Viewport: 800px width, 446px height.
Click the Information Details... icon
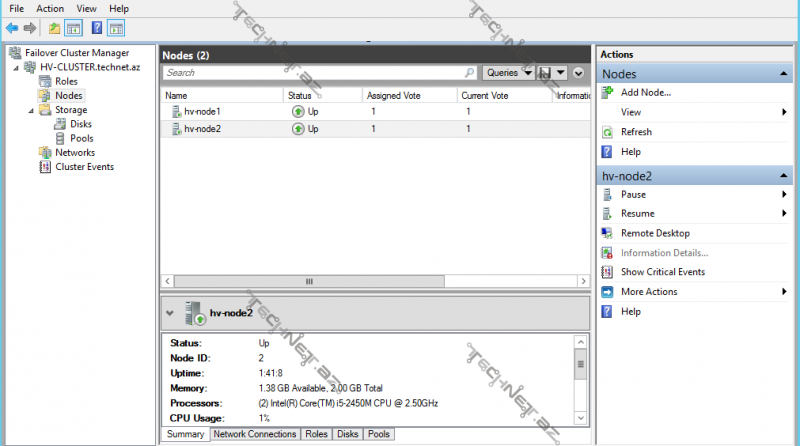(x=607, y=253)
